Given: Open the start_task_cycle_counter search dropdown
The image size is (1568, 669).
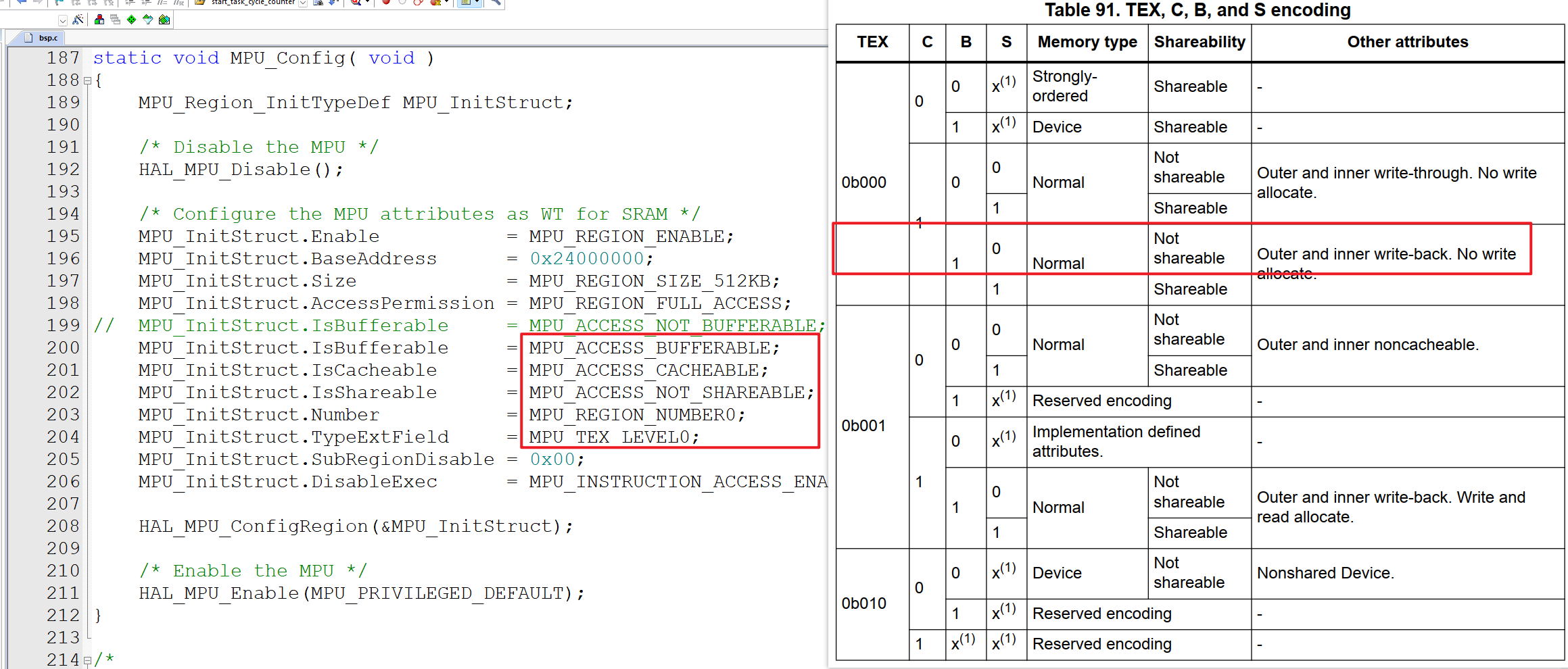Looking at the screenshot, I should click(x=303, y=3).
